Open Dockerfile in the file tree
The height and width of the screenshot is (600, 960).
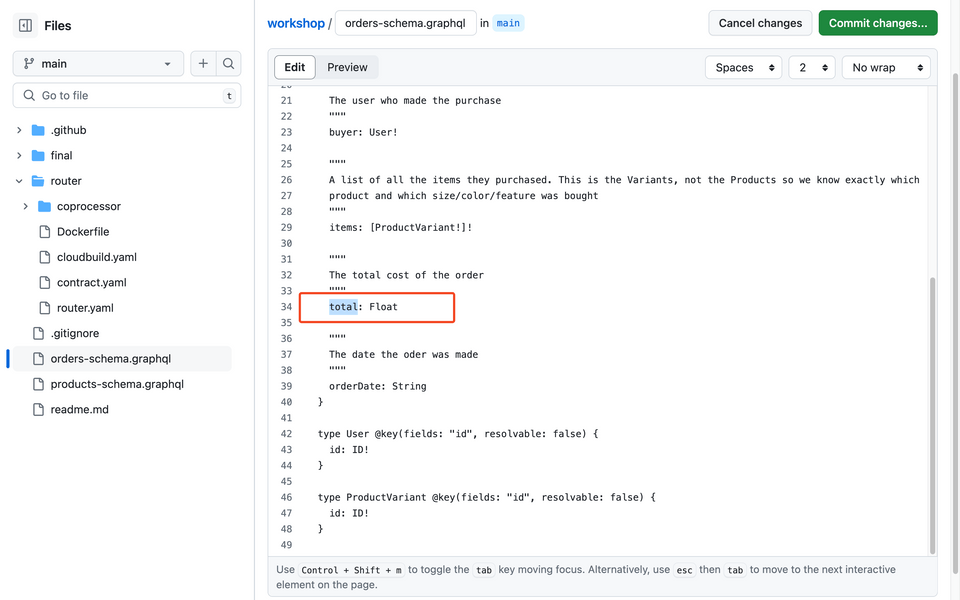click(83, 232)
